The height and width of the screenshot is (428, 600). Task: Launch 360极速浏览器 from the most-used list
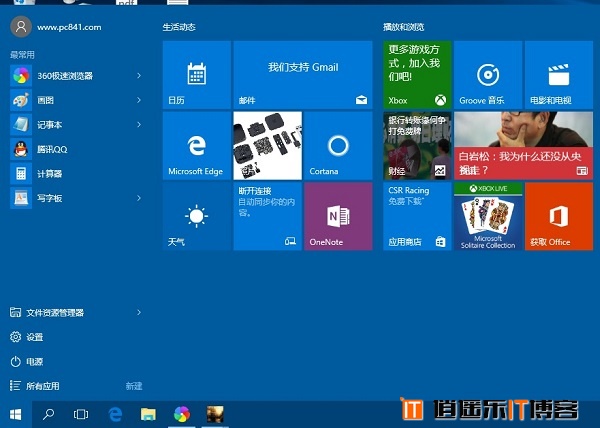click(77, 76)
